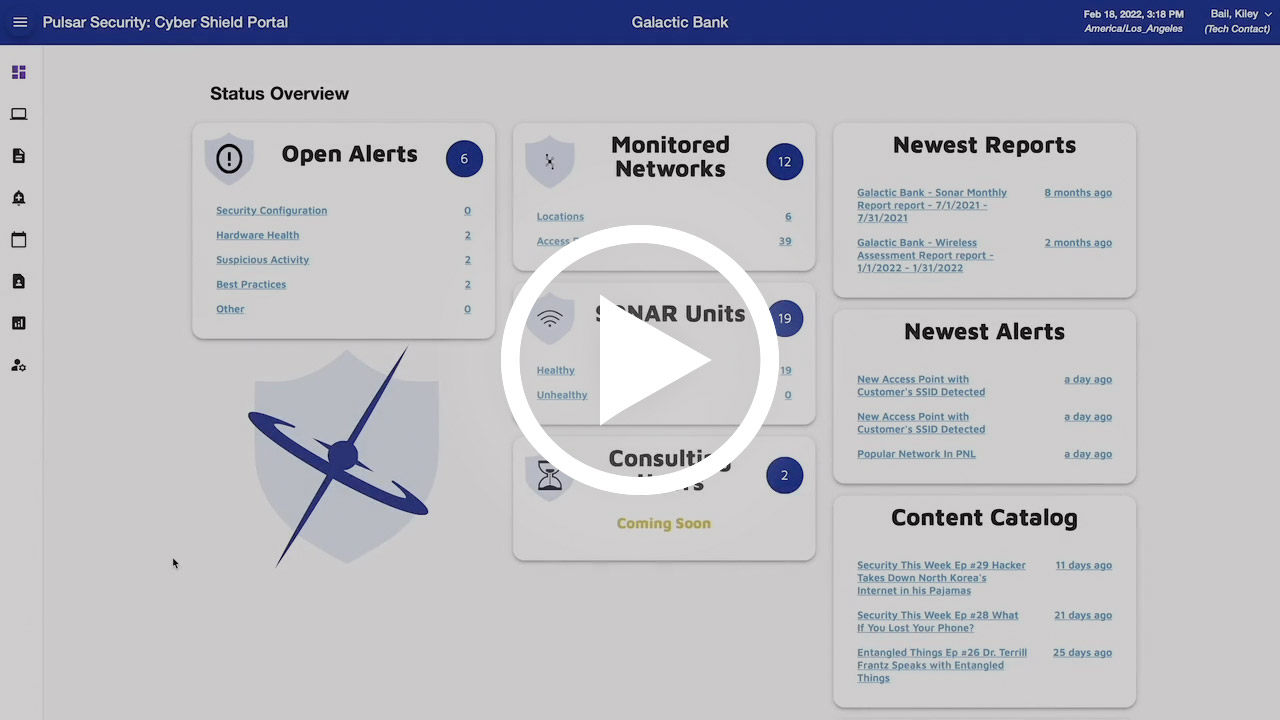Screen dimensions: 1280x720
Task: Open Hardware Health alerts link
Action: coord(257,235)
